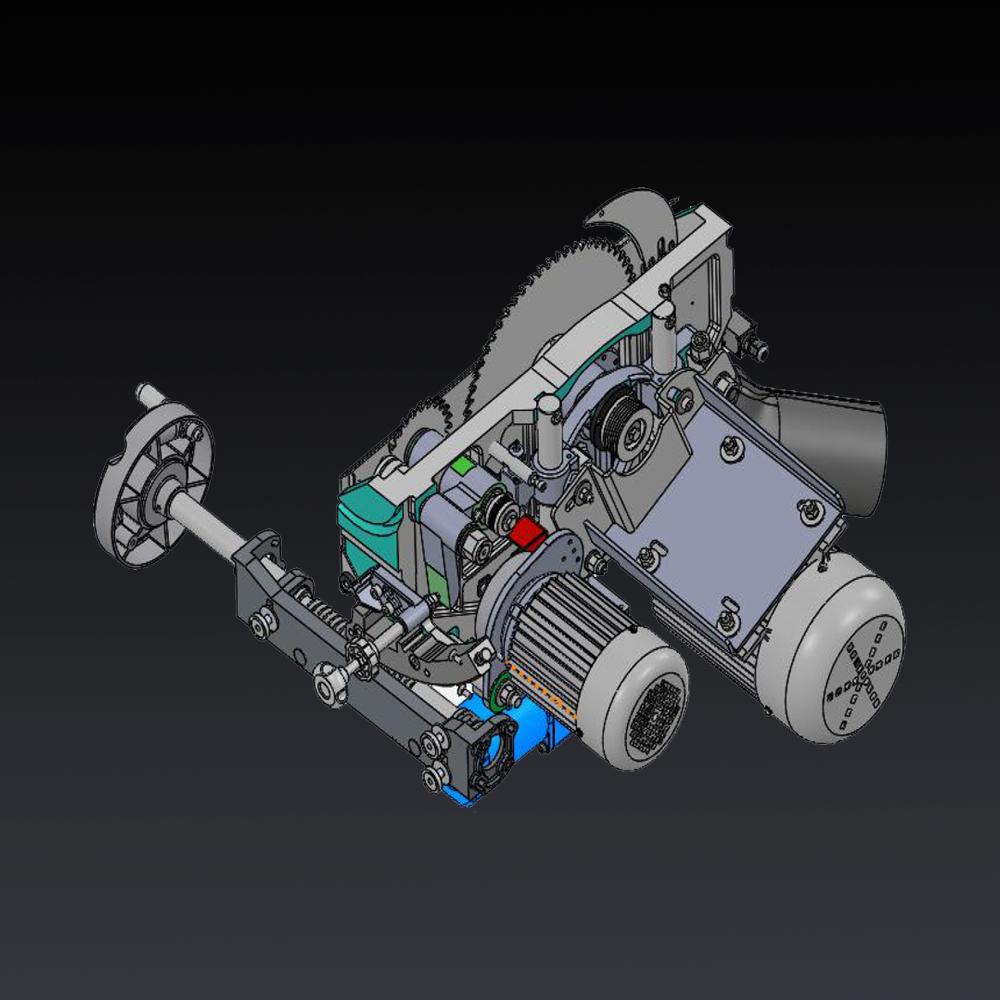Viewport: 1000px width, 1000px height.
Task: Select the red block on the assembly
Action: [x=523, y=532]
